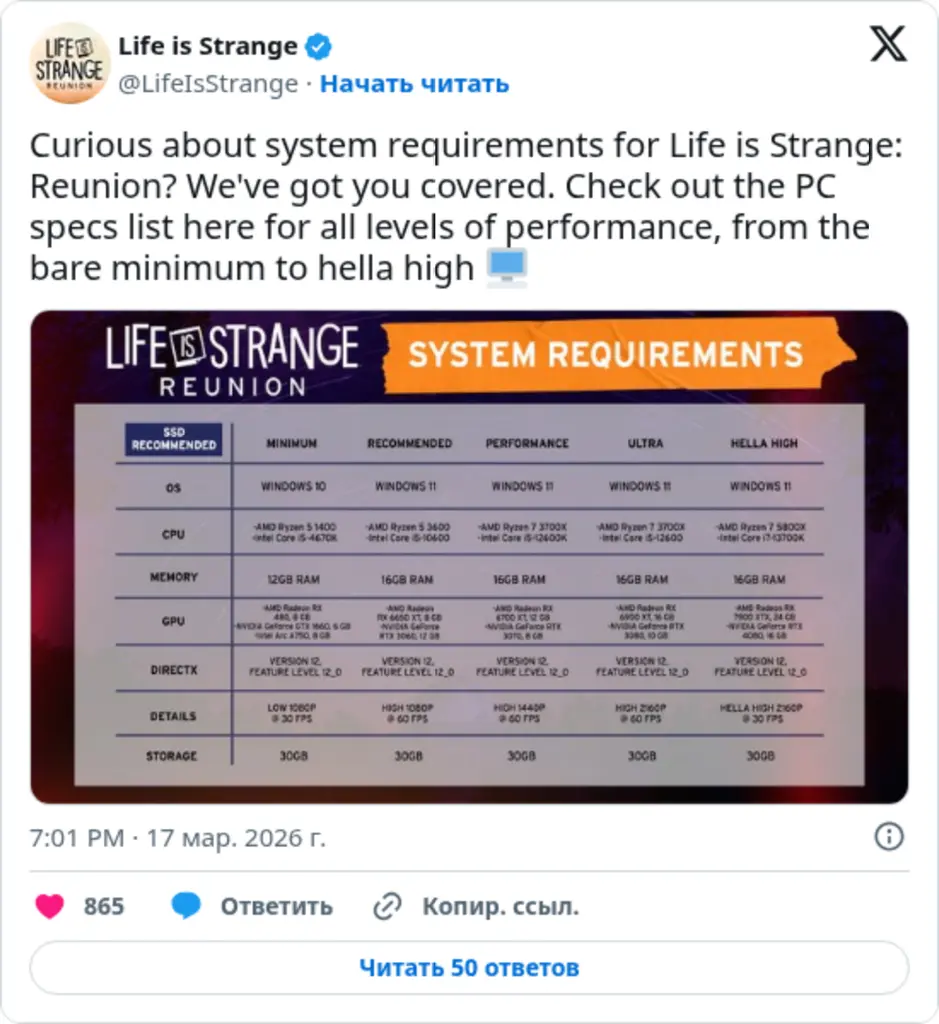The image size is (939, 1024).
Task: Expand replies via 'Читать 50 ответов'
Action: (469, 967)
